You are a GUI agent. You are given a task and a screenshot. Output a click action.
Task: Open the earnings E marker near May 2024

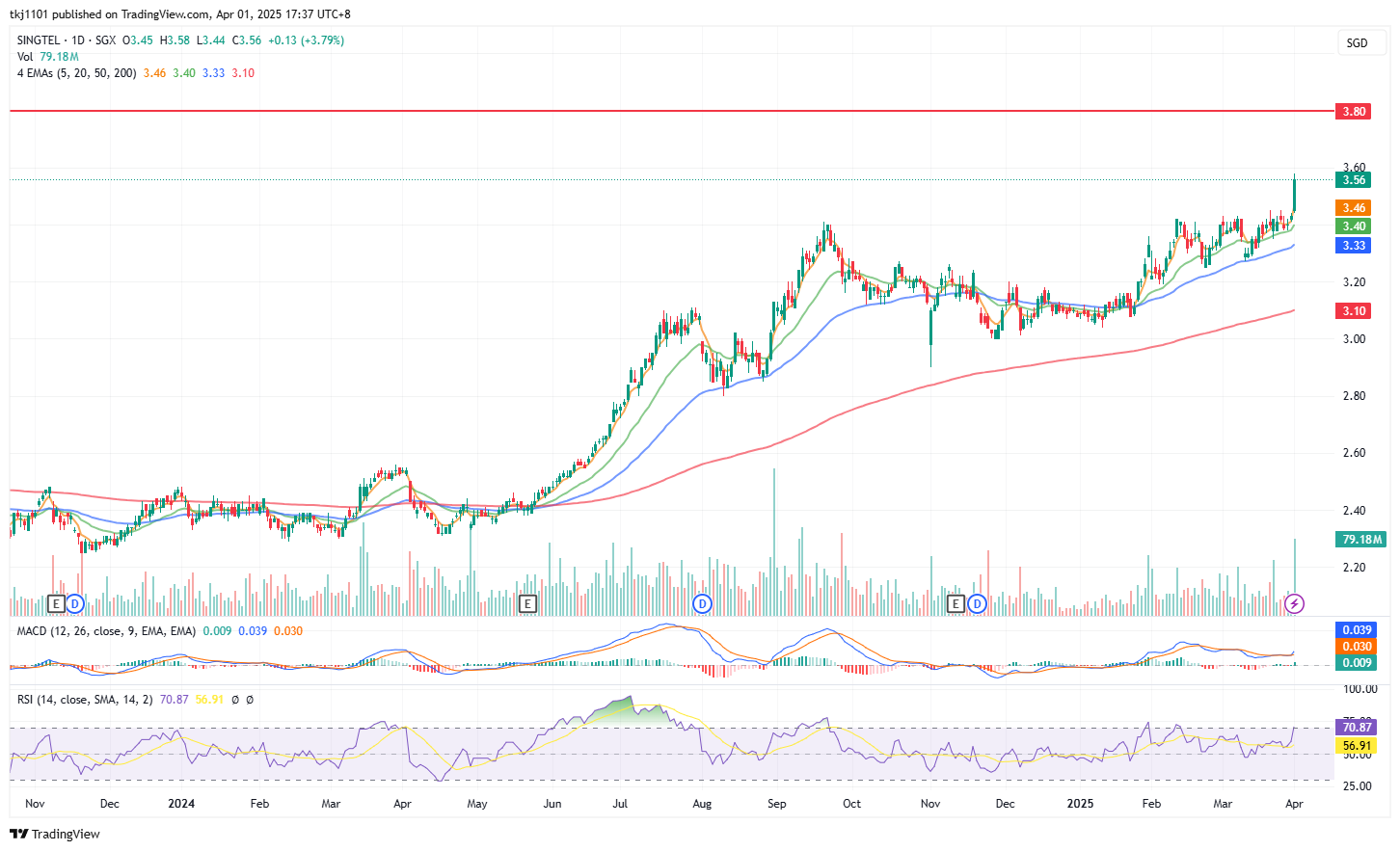[527, 604]
